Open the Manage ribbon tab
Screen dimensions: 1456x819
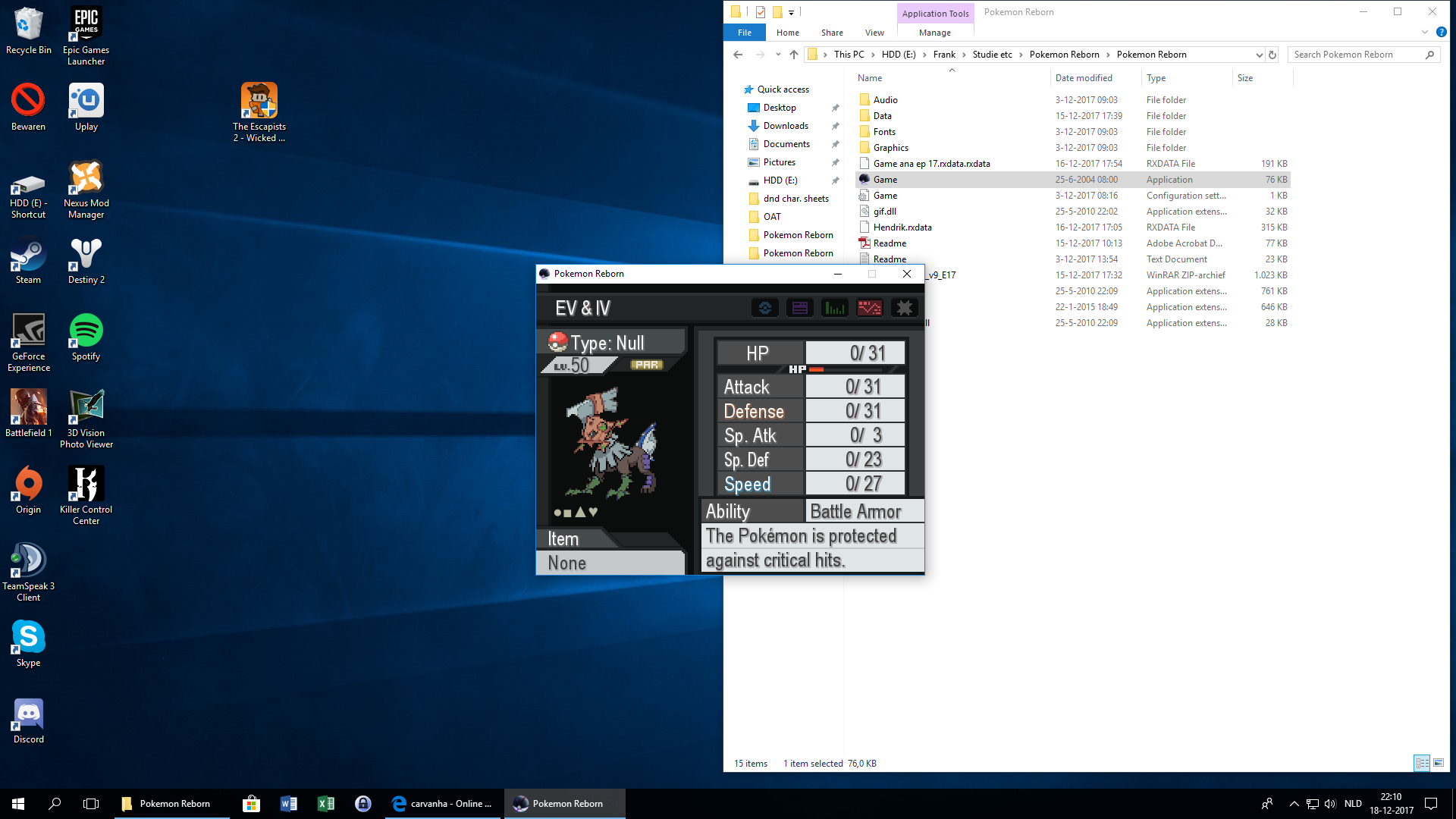tap(935, 33)
